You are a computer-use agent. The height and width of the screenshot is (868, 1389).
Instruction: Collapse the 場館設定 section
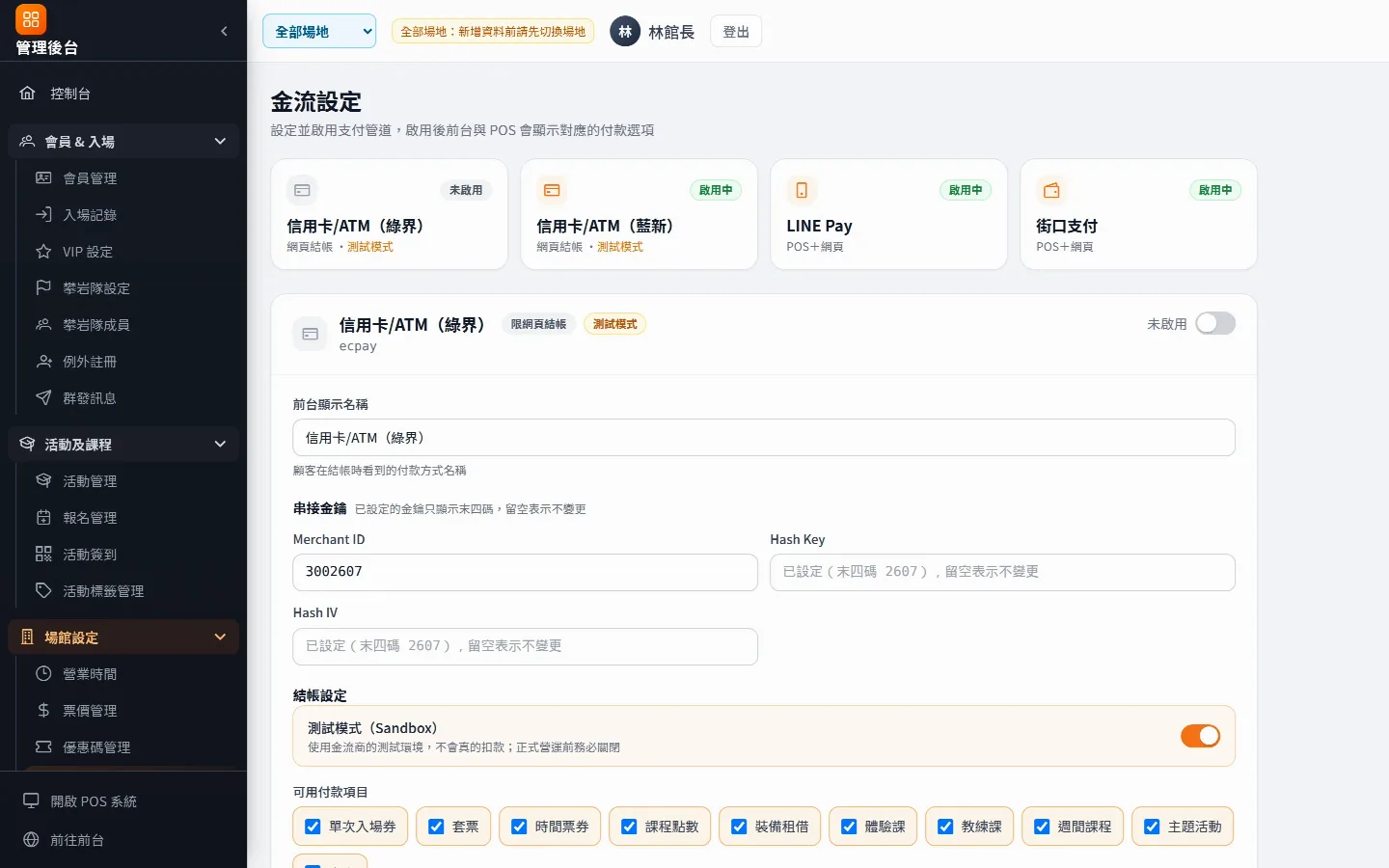point(123,637)
